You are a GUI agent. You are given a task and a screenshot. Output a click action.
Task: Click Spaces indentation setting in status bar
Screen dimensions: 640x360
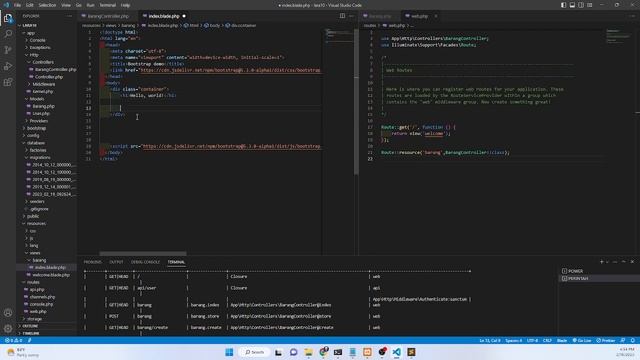coord(513,340)
